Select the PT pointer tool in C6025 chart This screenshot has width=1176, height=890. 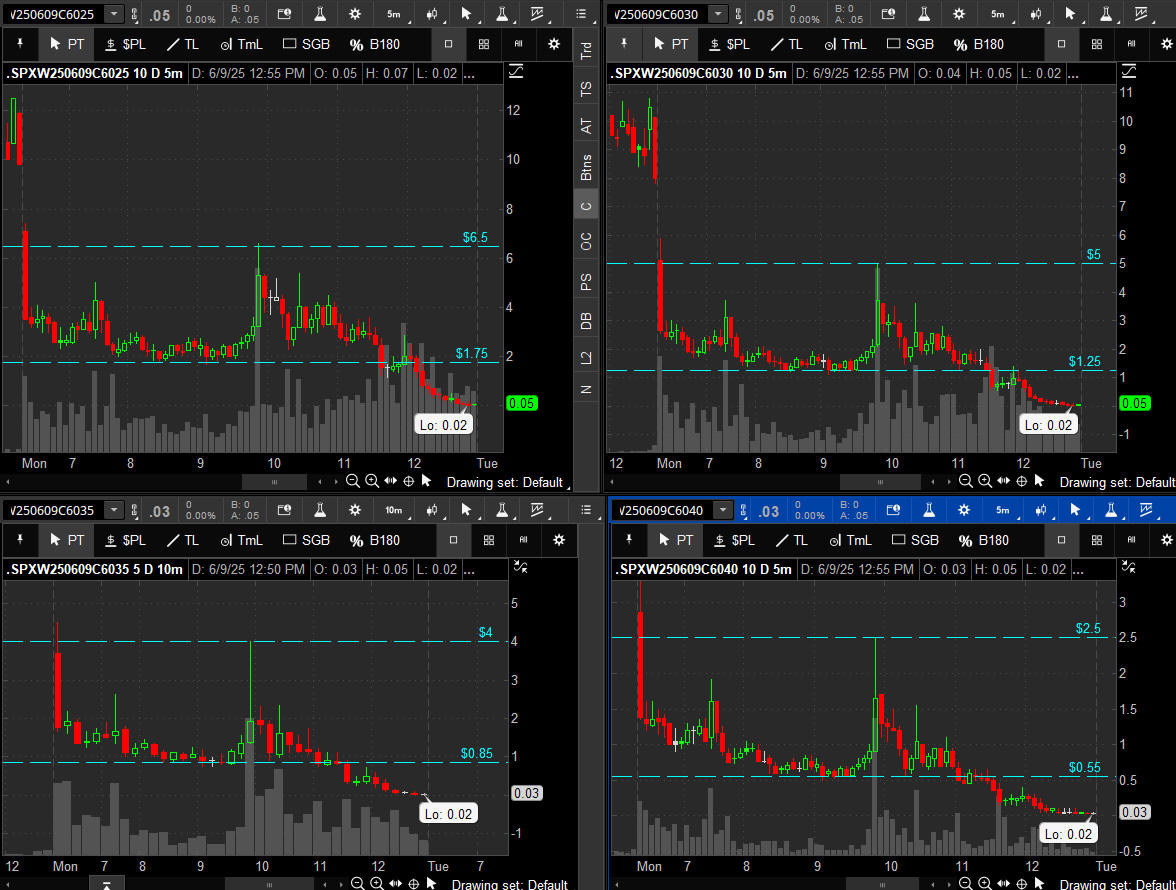pyautogui.click(x=67, y=44)
